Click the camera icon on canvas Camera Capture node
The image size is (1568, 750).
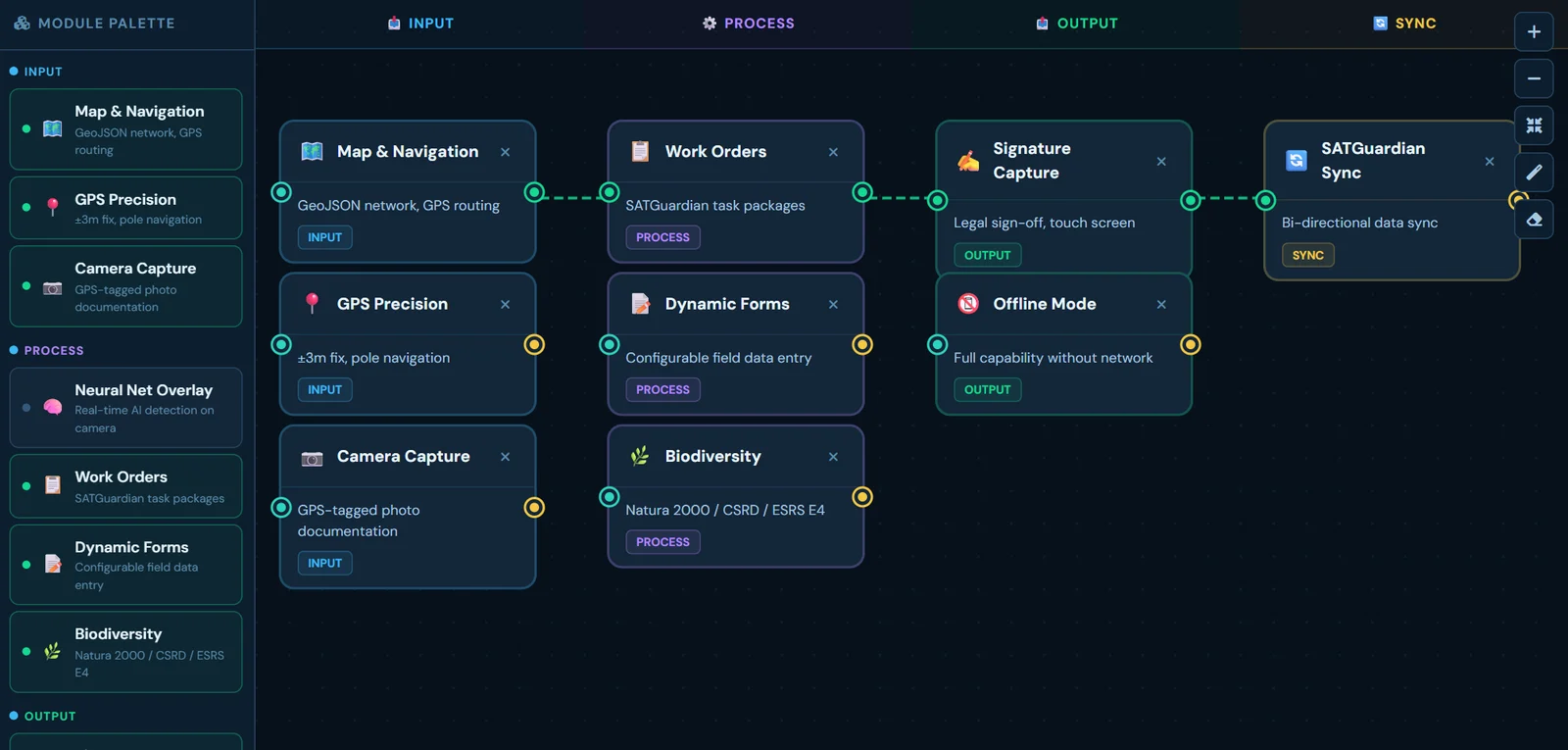(312, 457)
